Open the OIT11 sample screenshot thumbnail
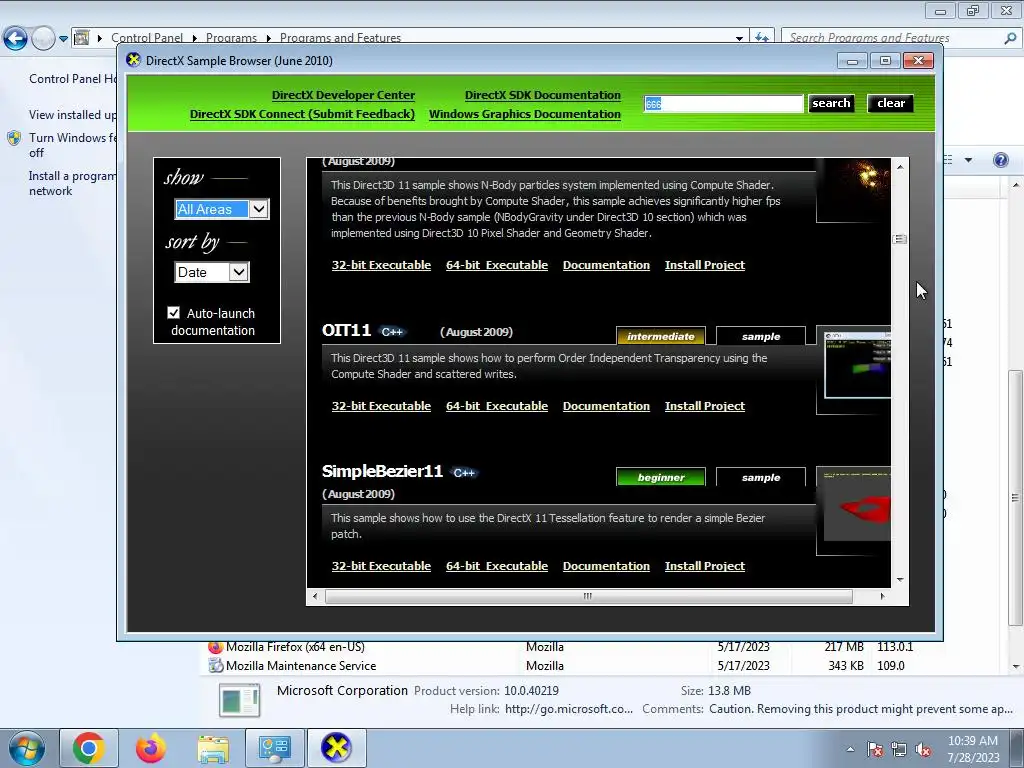The width and height of the screenshot is (1024, 768). (857, 364)
